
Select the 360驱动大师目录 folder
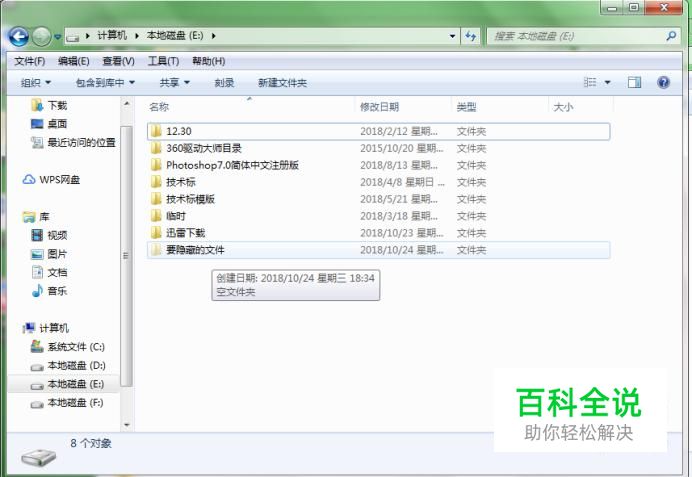coord(379,148)
